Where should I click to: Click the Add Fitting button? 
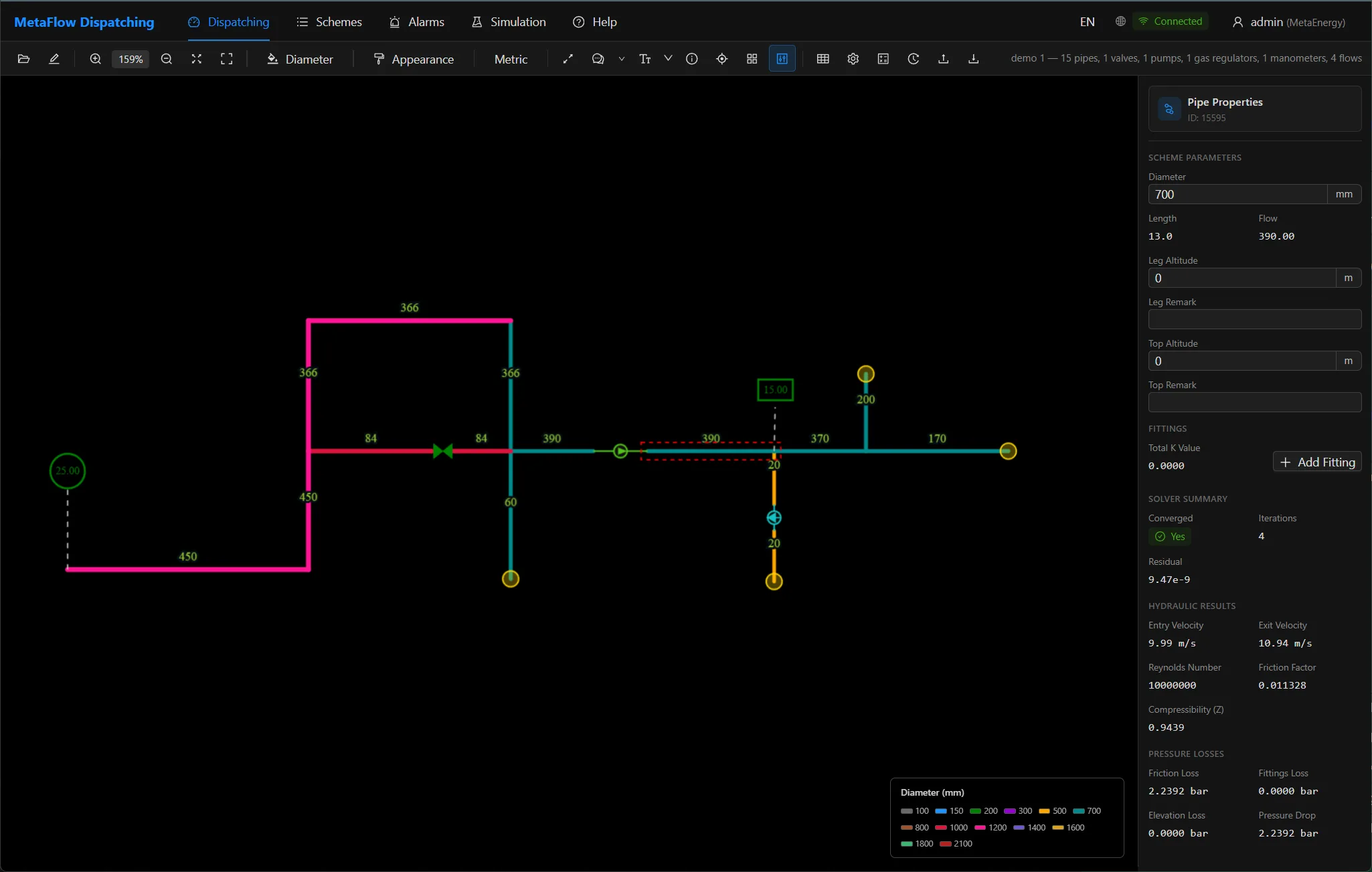click(1317, 462)
